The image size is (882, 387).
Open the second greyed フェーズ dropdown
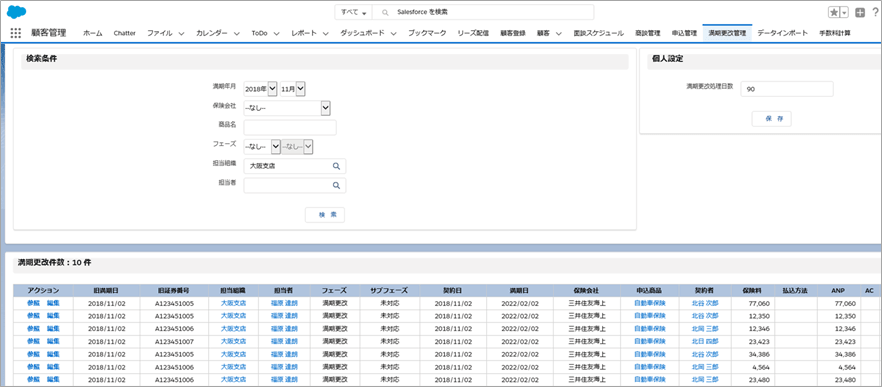[x=296, y=147]
